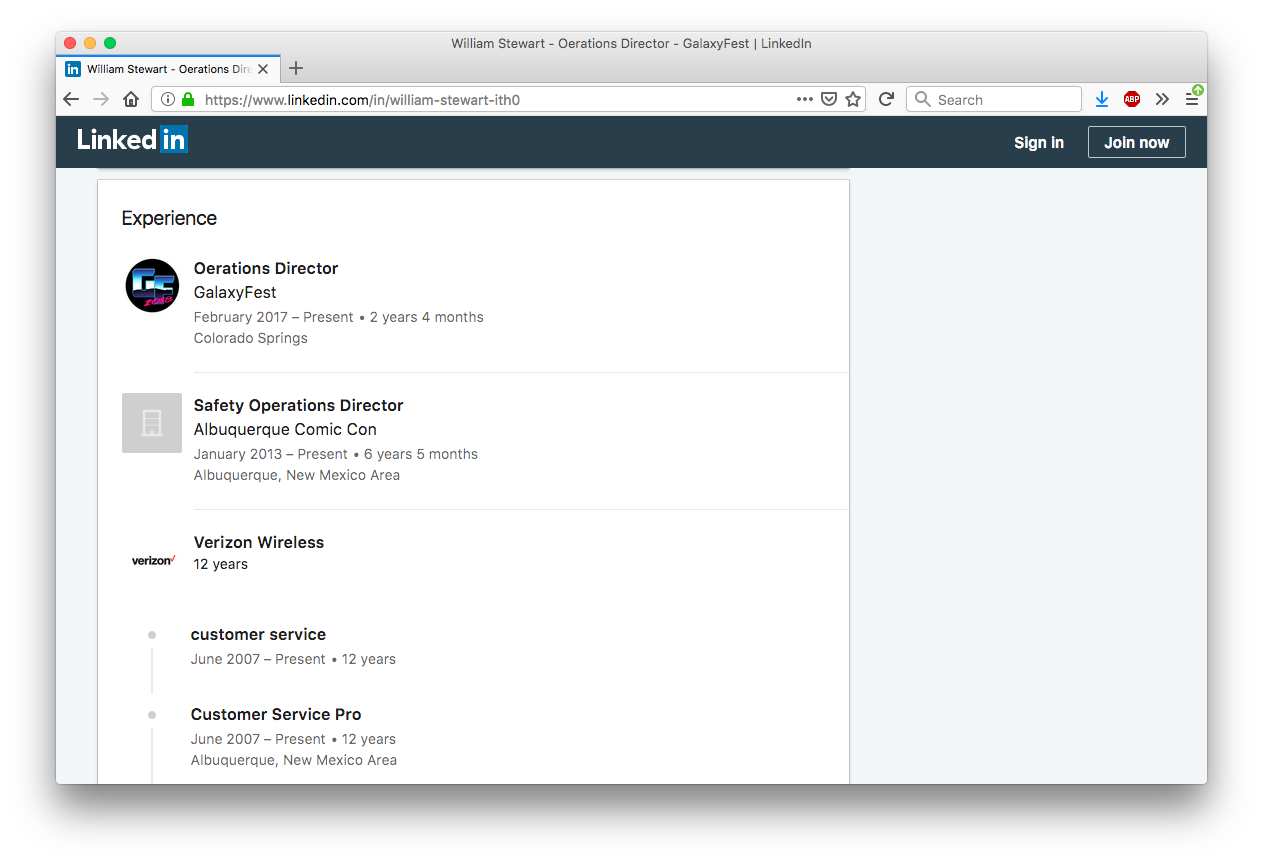Viewport: 1263px width, 864px height.
Task: Click the GalaxyFest company name
Action: [235, 292]
